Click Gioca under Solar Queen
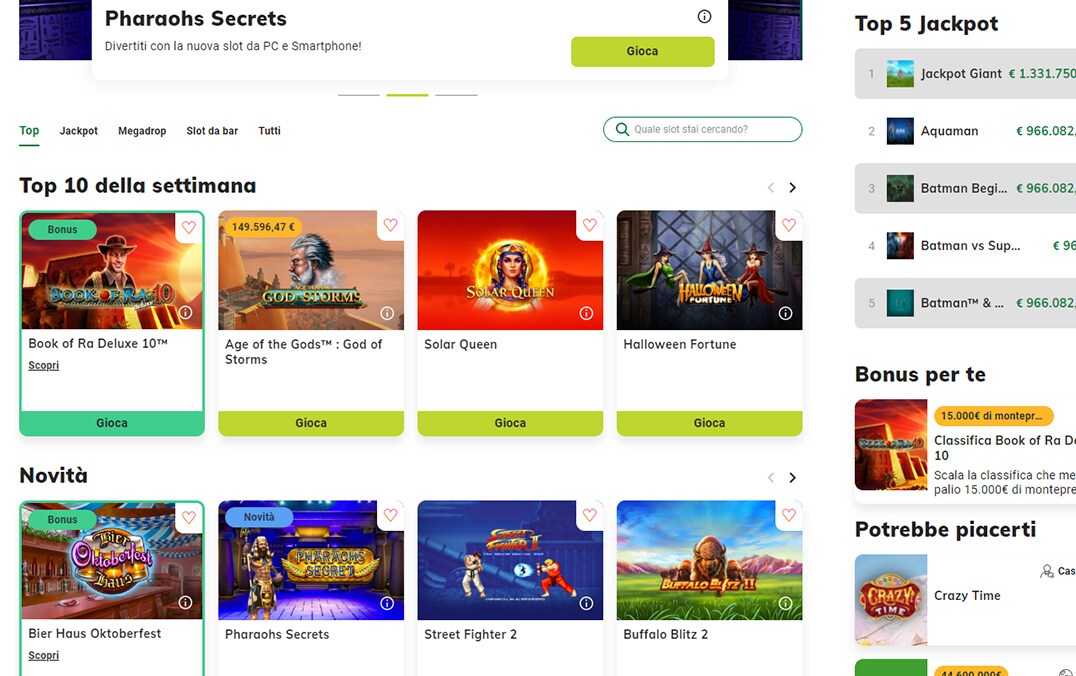 [510, 423]
